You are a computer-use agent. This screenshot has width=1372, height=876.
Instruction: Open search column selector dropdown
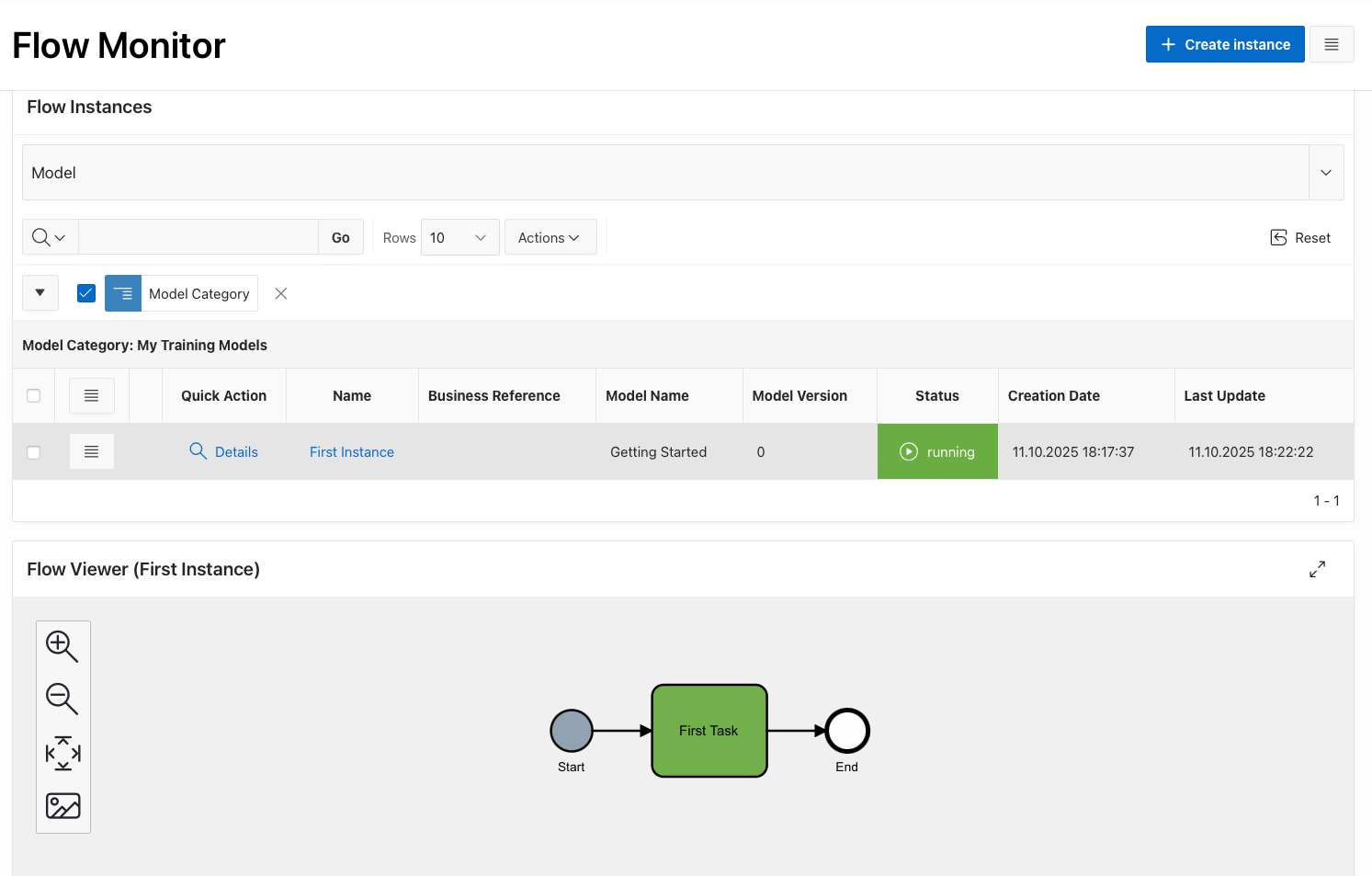click(50, 237)
